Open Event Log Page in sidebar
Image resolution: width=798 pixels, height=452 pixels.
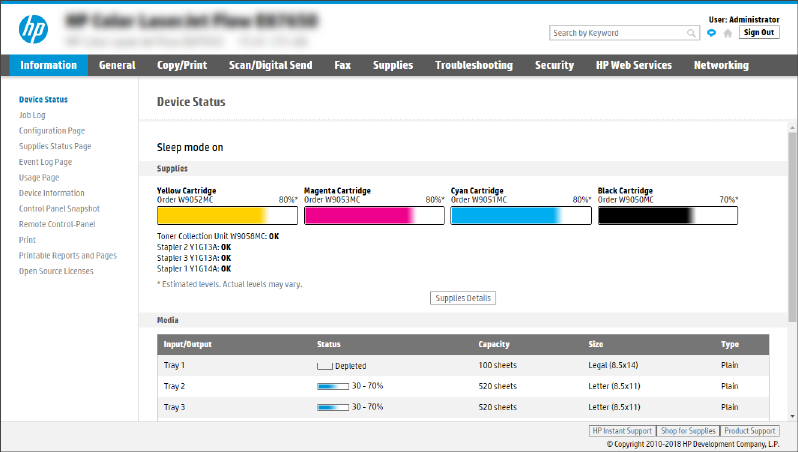point(46,162)
